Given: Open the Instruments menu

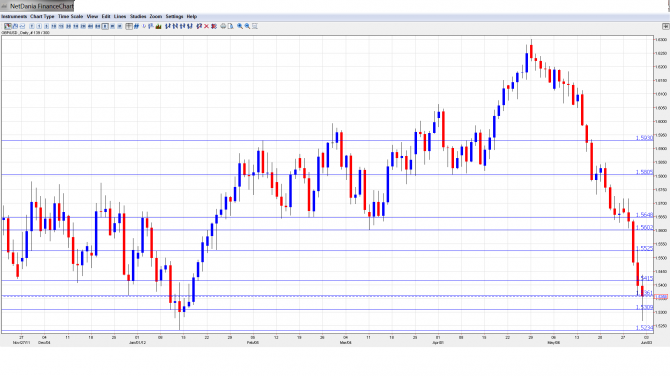Looking at the screenshot, I should 14,17.
